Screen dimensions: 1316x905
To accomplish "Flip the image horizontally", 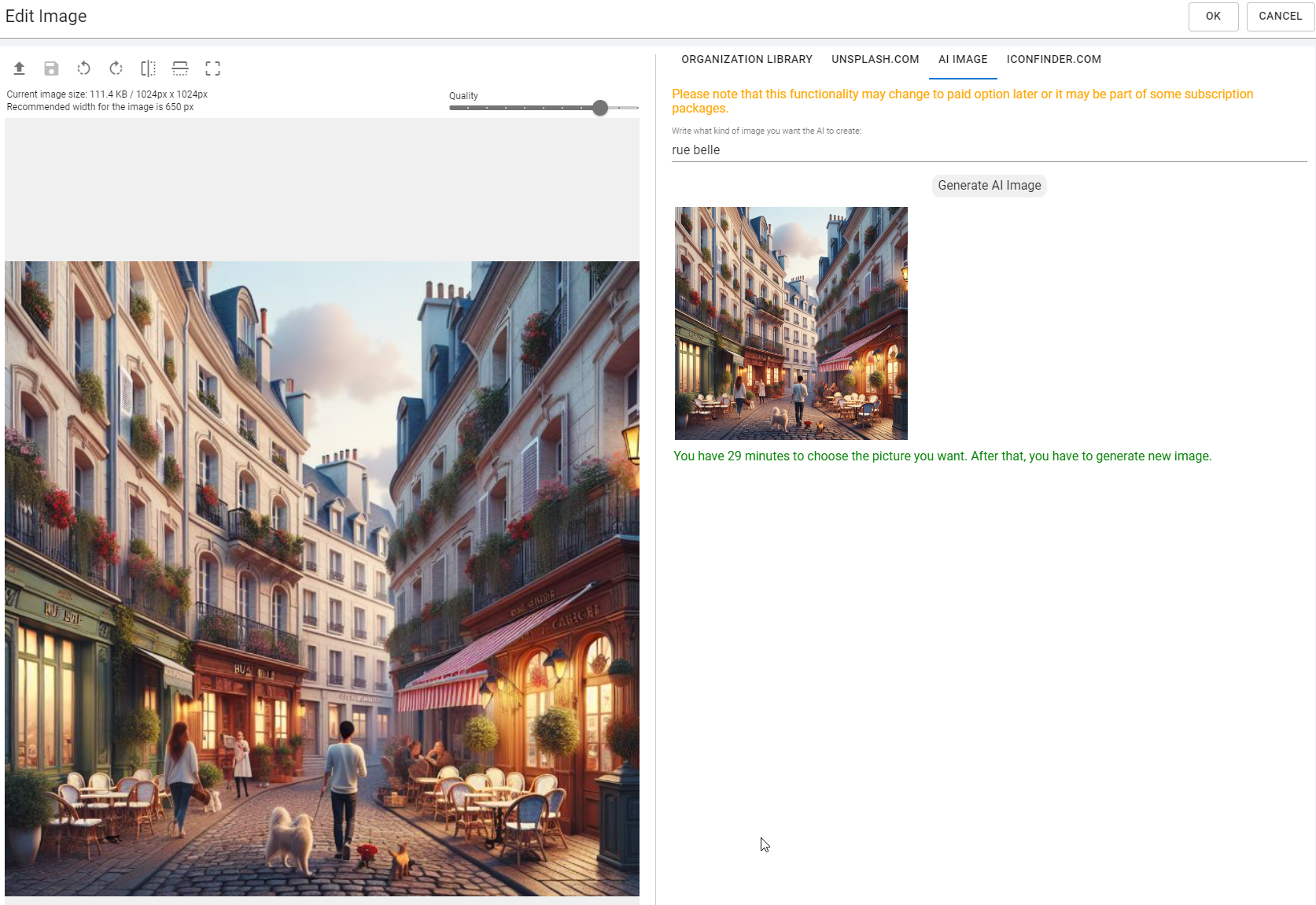I will click(x=148, y=68).
